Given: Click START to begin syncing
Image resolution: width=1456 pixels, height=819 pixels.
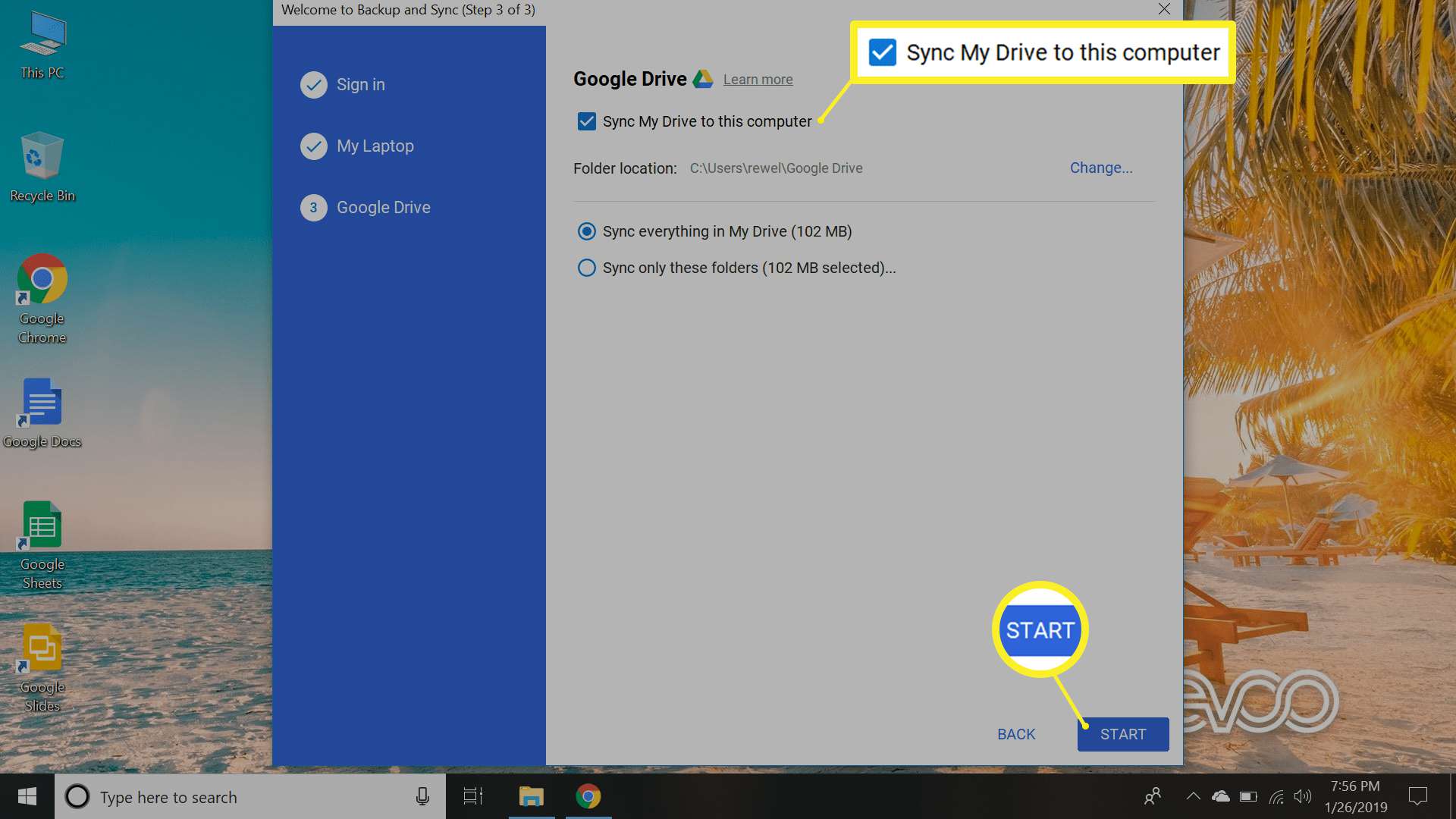Looking at the screenshot, I should click(x=1122, y=734).
